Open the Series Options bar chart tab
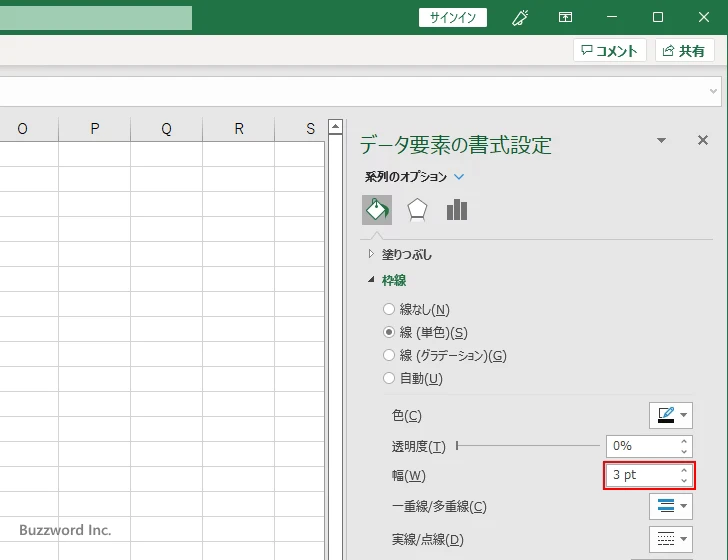The width and height of the screenshot is (728, 560). pyautogui.click(x=457, y=209)
